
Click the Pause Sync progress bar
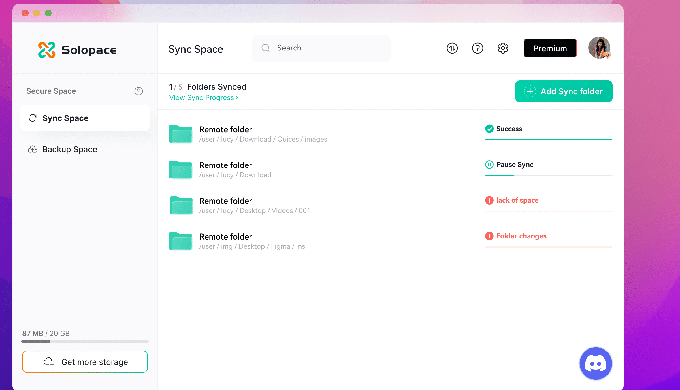548,175
